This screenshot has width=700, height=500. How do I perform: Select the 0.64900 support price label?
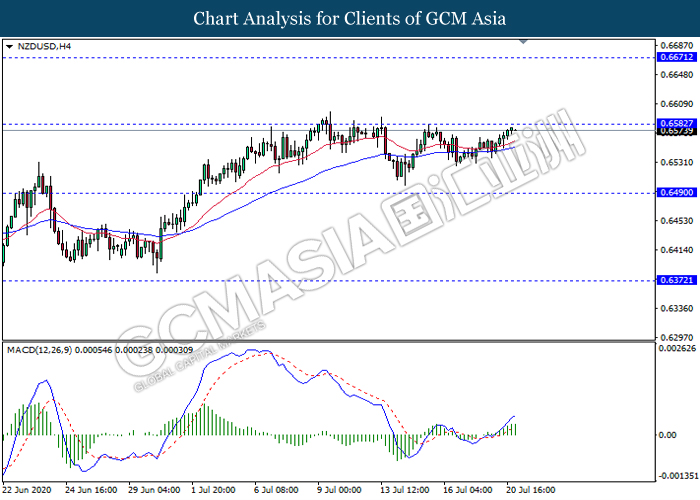(x=677, y=192)
